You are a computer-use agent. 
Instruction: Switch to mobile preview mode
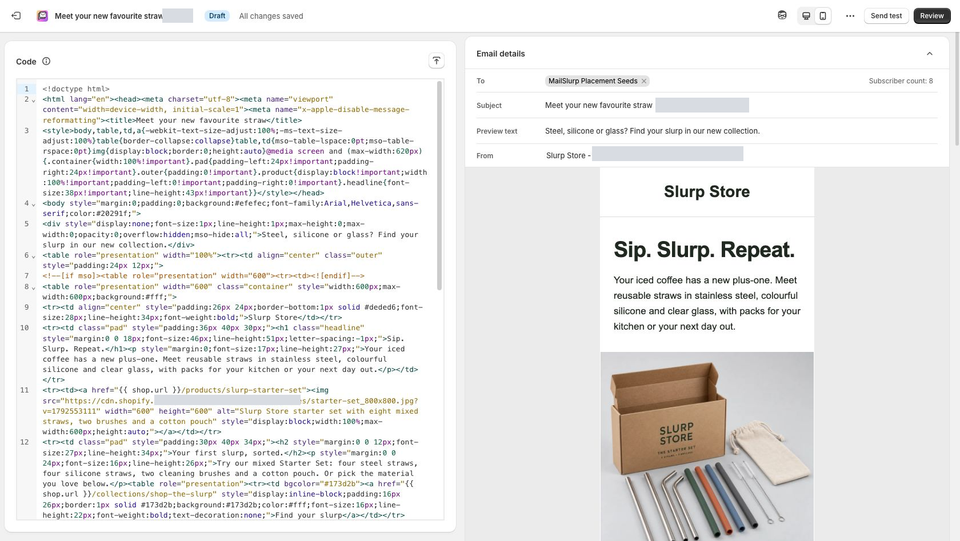point(823,16)
